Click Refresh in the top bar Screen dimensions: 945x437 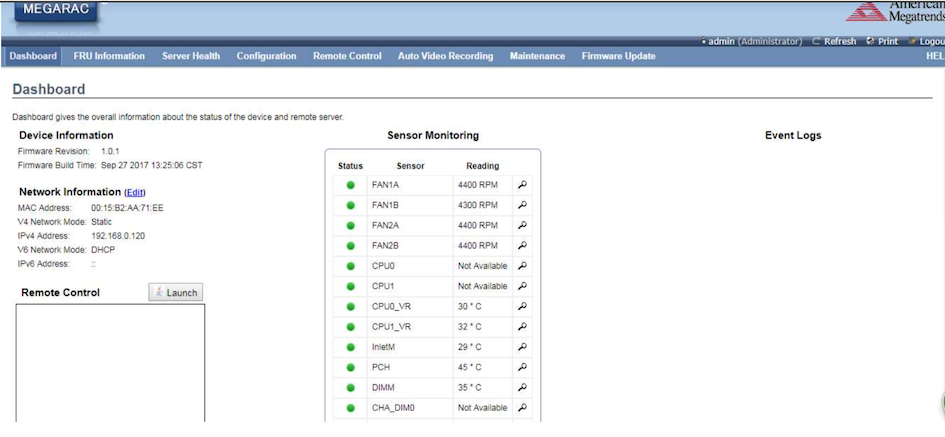click(834, 41)
